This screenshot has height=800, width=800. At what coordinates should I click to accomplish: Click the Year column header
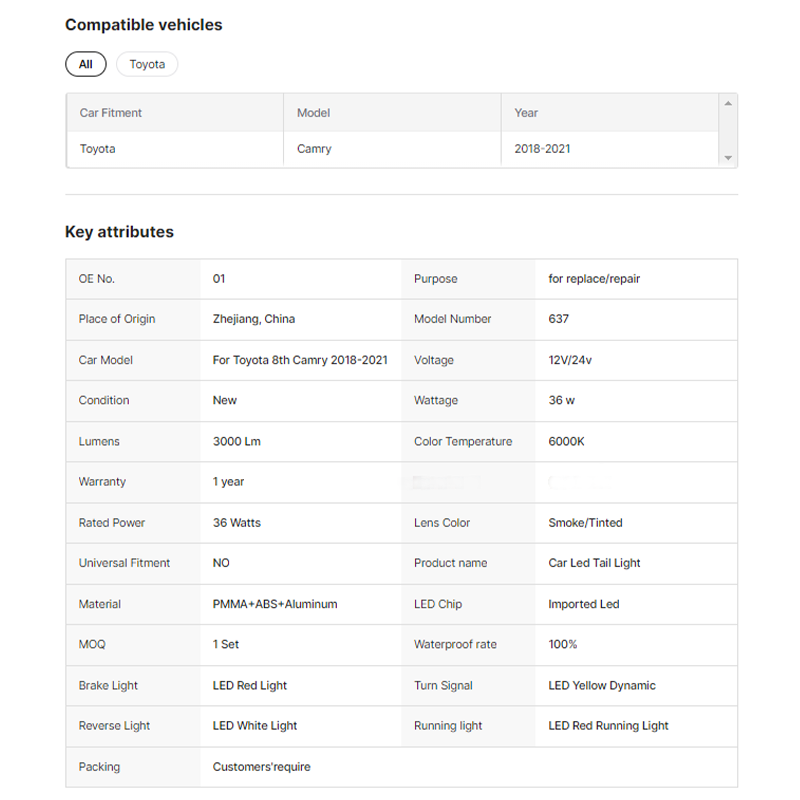coord(526,113)
